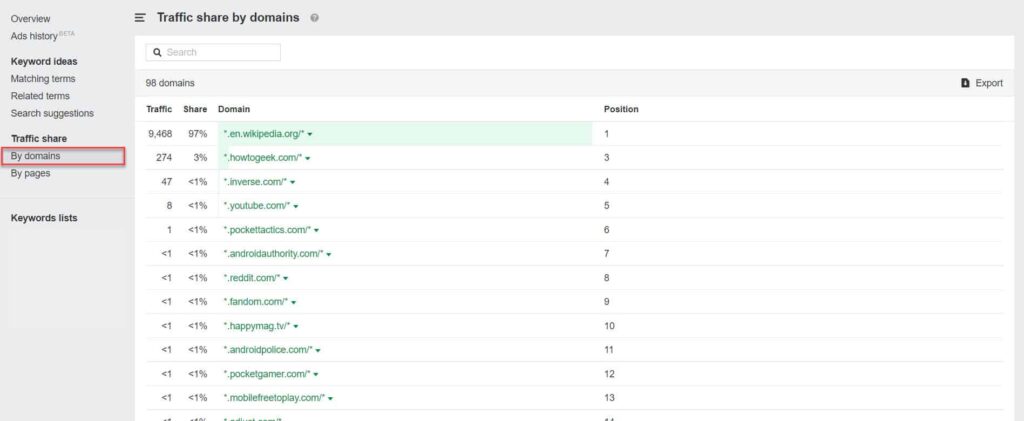The height and width of the screenshot is (421, 1024).
Task: Go to Ads history page
Action: click(38, 36)
